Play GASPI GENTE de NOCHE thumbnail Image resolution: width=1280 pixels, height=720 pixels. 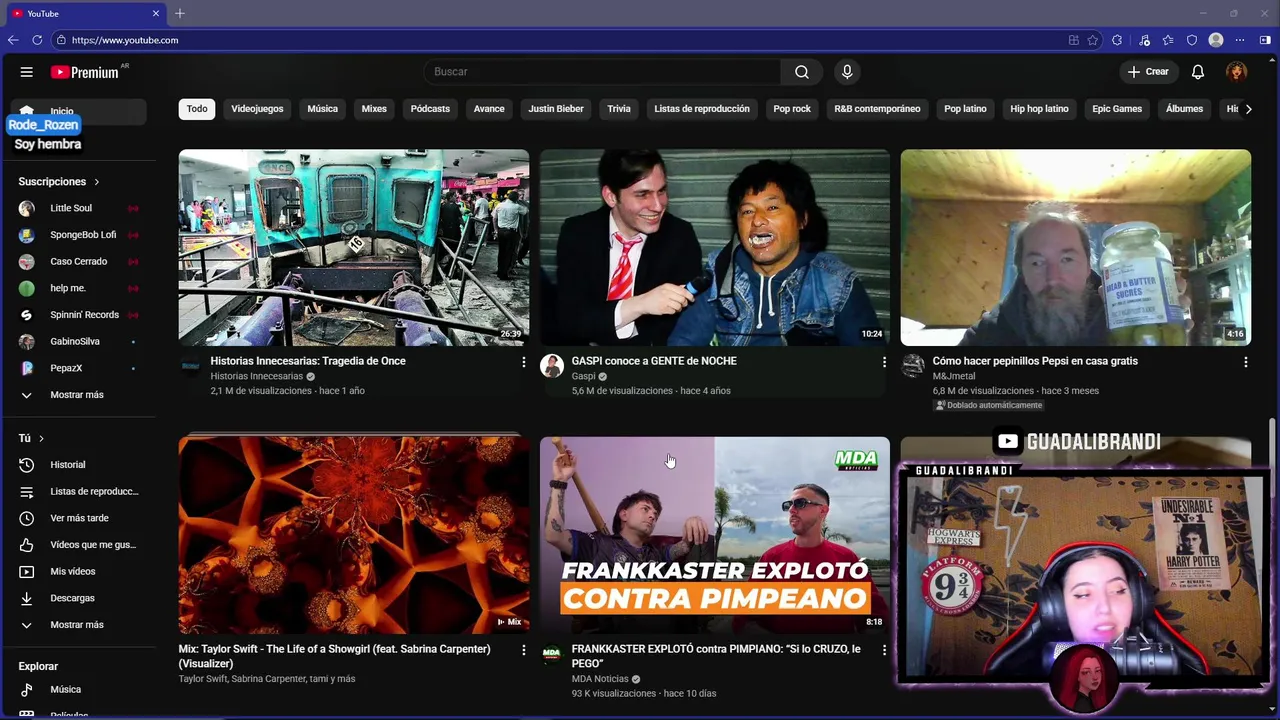pyautogui.click(x=715, y=248)
